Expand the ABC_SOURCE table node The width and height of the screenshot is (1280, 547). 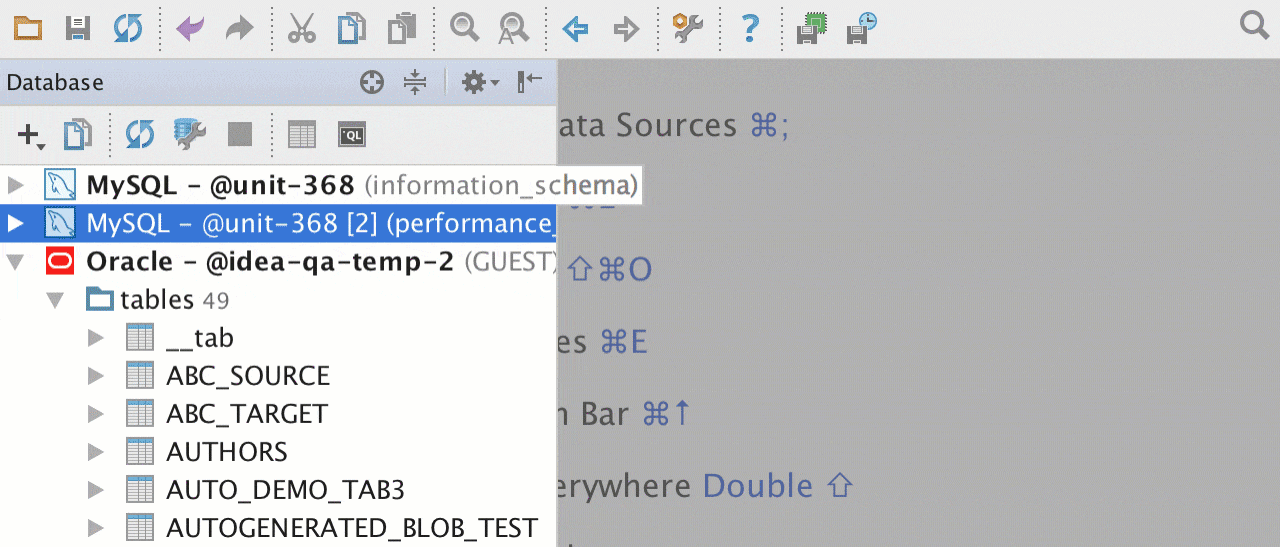(96, 376)
